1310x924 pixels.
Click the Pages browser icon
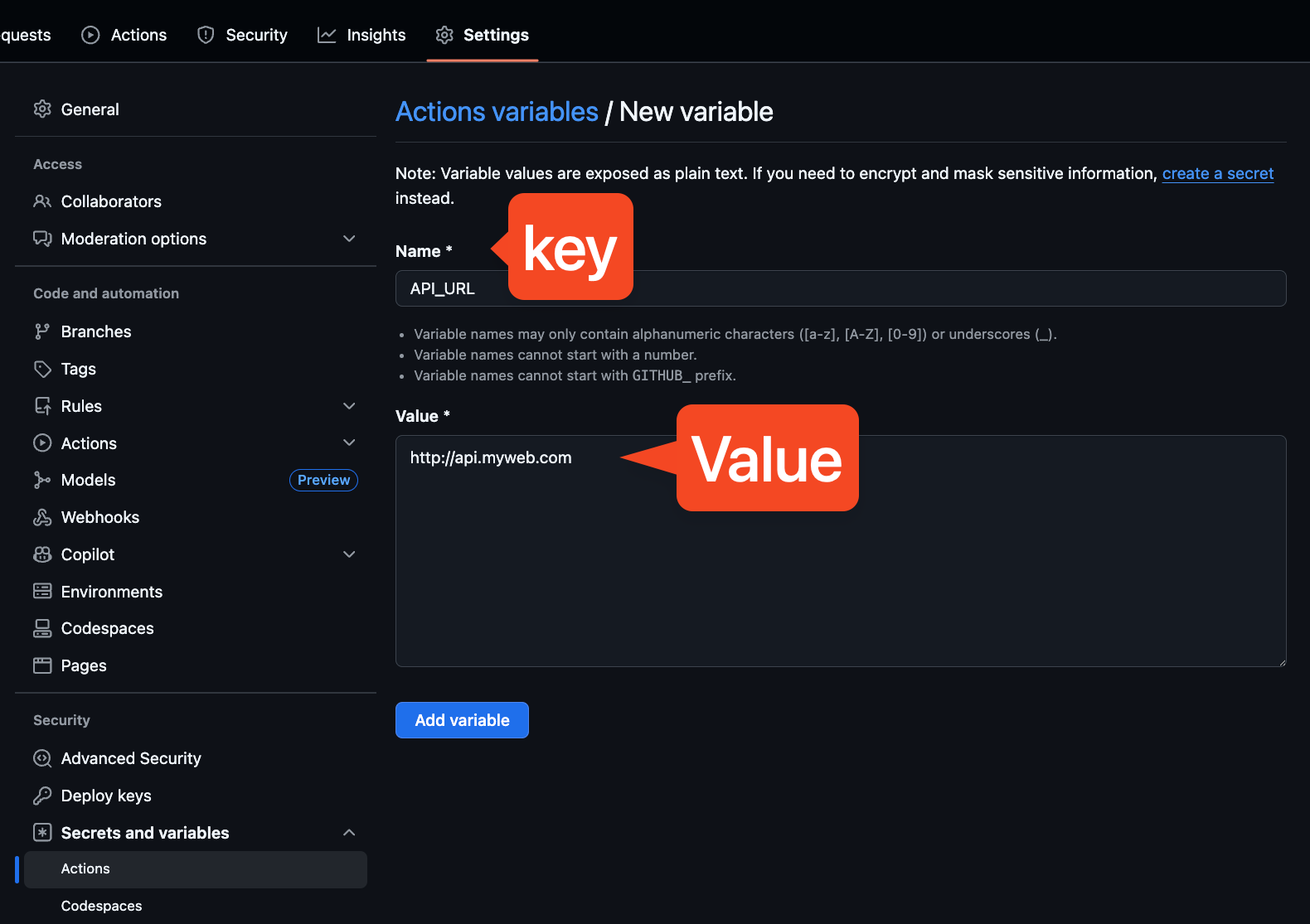coord(42,665)
